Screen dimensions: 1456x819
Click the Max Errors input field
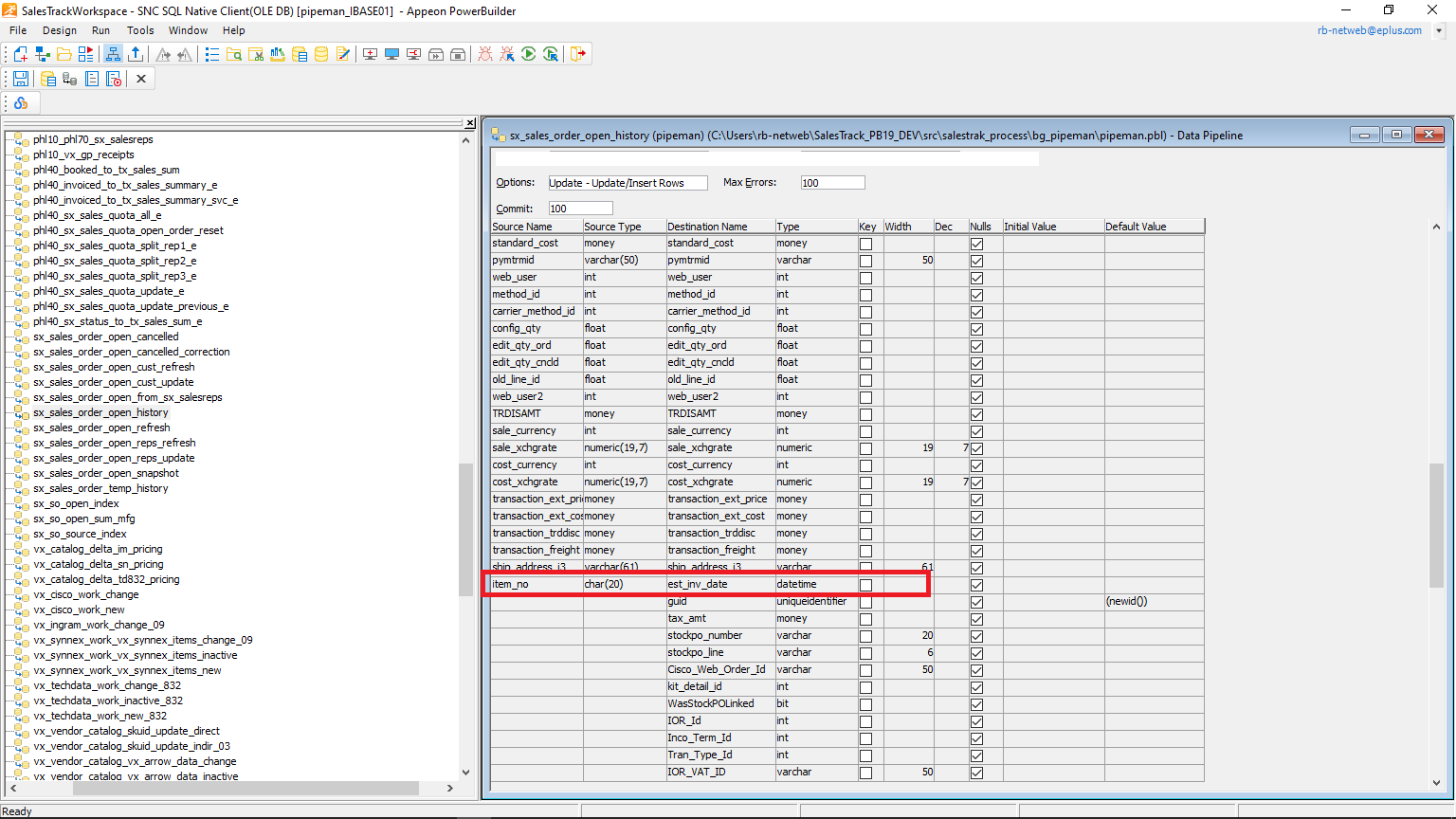tap(832, 183)
